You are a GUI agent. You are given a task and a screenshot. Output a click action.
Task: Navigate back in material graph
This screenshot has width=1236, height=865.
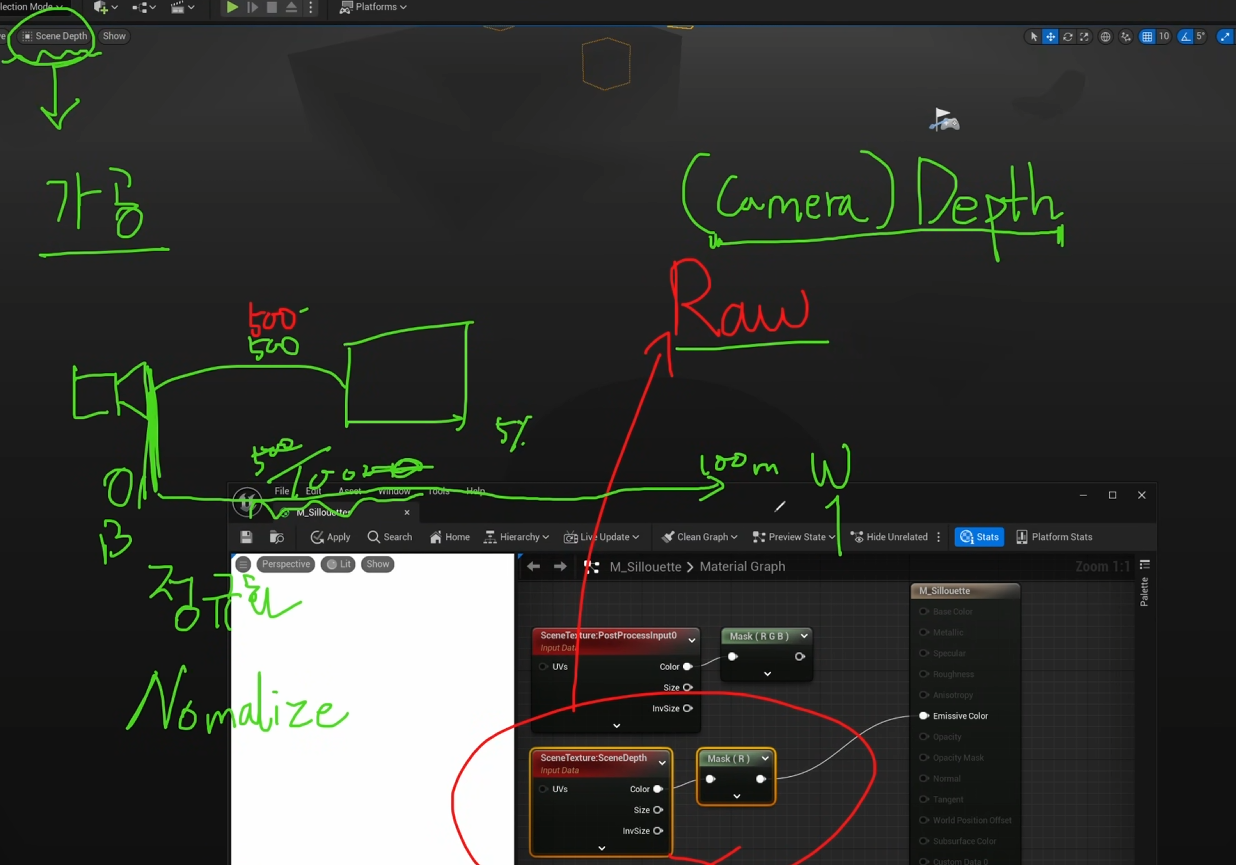(534, 567)
